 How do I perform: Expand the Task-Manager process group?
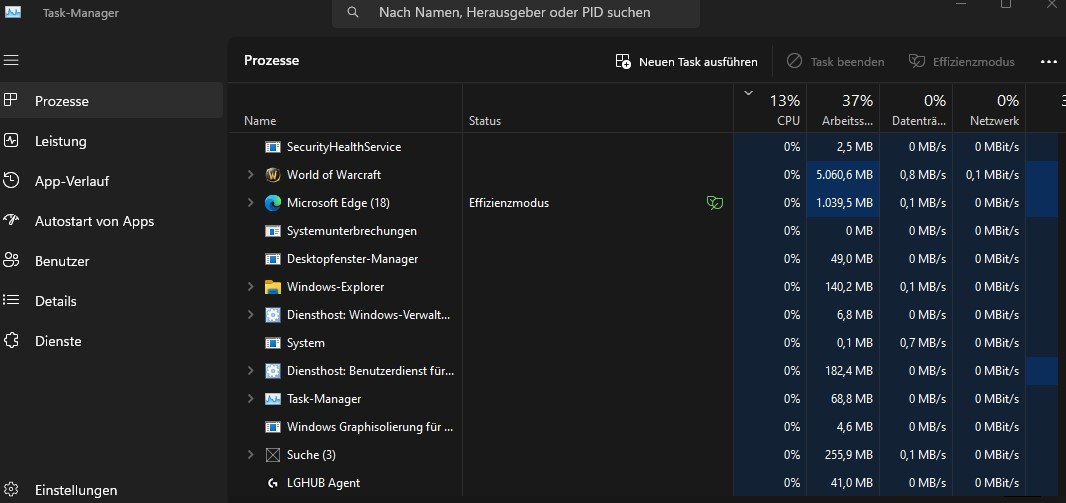[250, 399]
